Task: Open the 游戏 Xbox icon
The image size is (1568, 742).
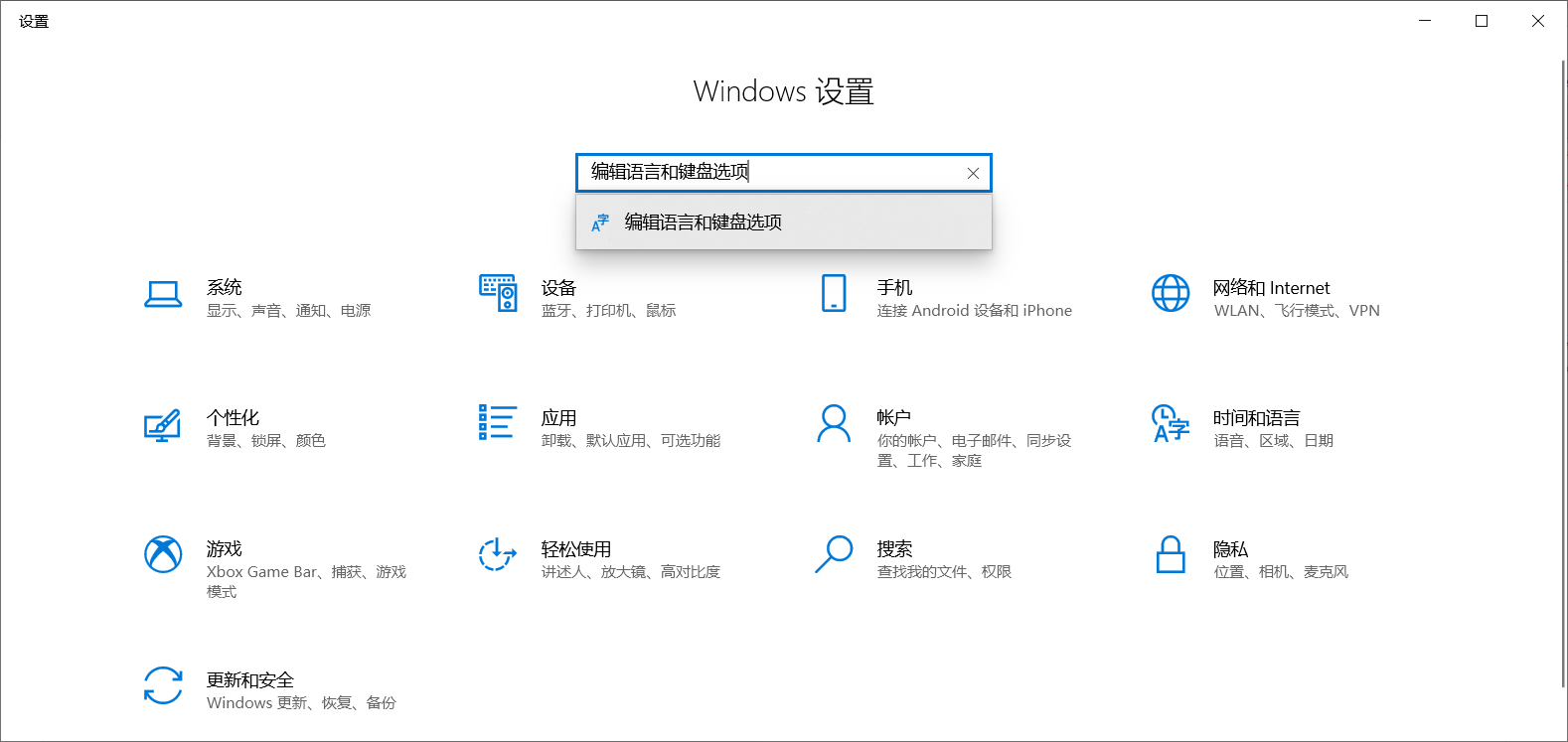Action: coord(163,554)
